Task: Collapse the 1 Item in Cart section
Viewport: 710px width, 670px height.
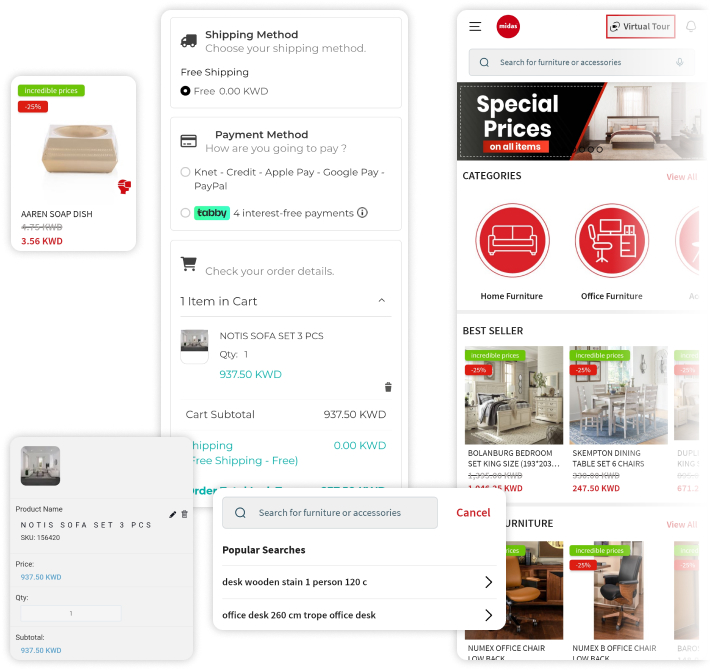Action: (x=382, y=301)
